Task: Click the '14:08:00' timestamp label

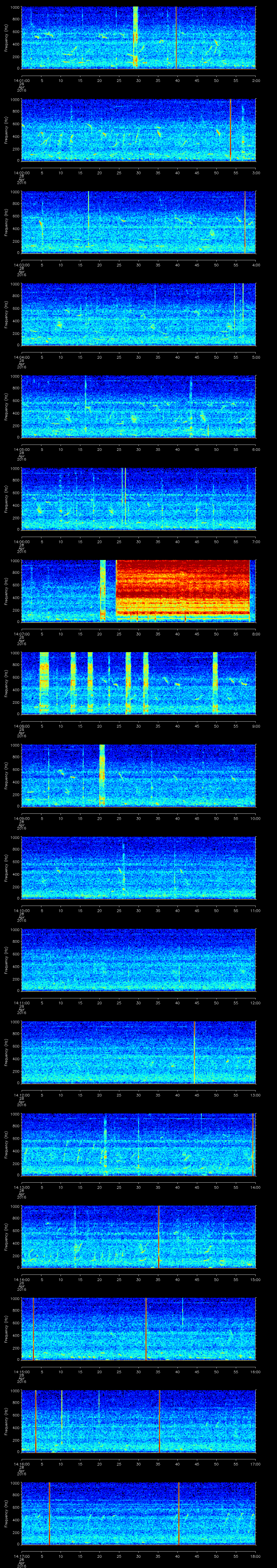Action: click(x=21, y=726)
